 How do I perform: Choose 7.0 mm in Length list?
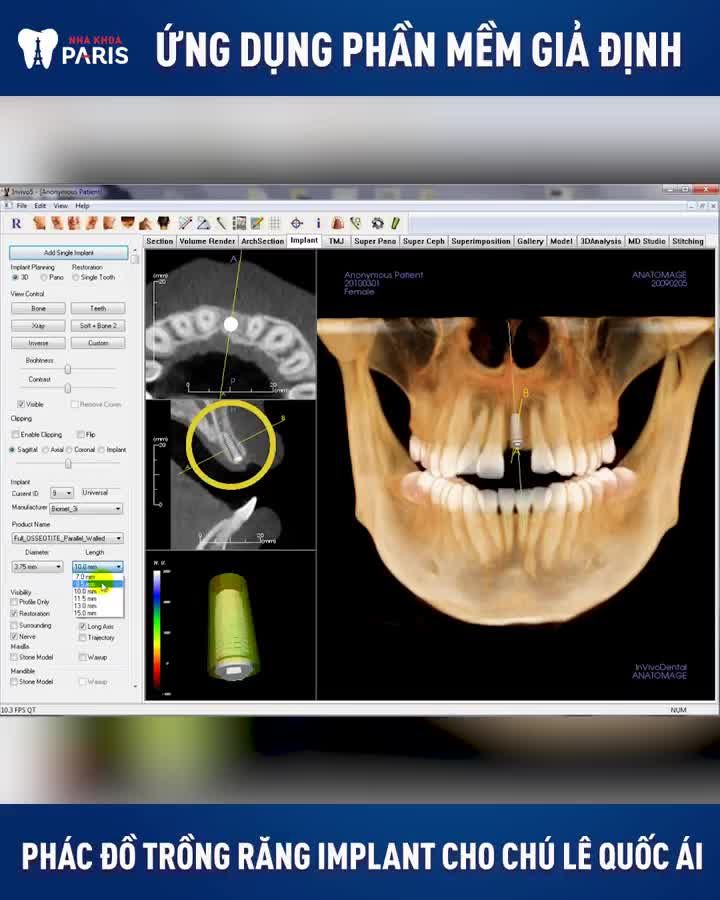click(98, 576)
